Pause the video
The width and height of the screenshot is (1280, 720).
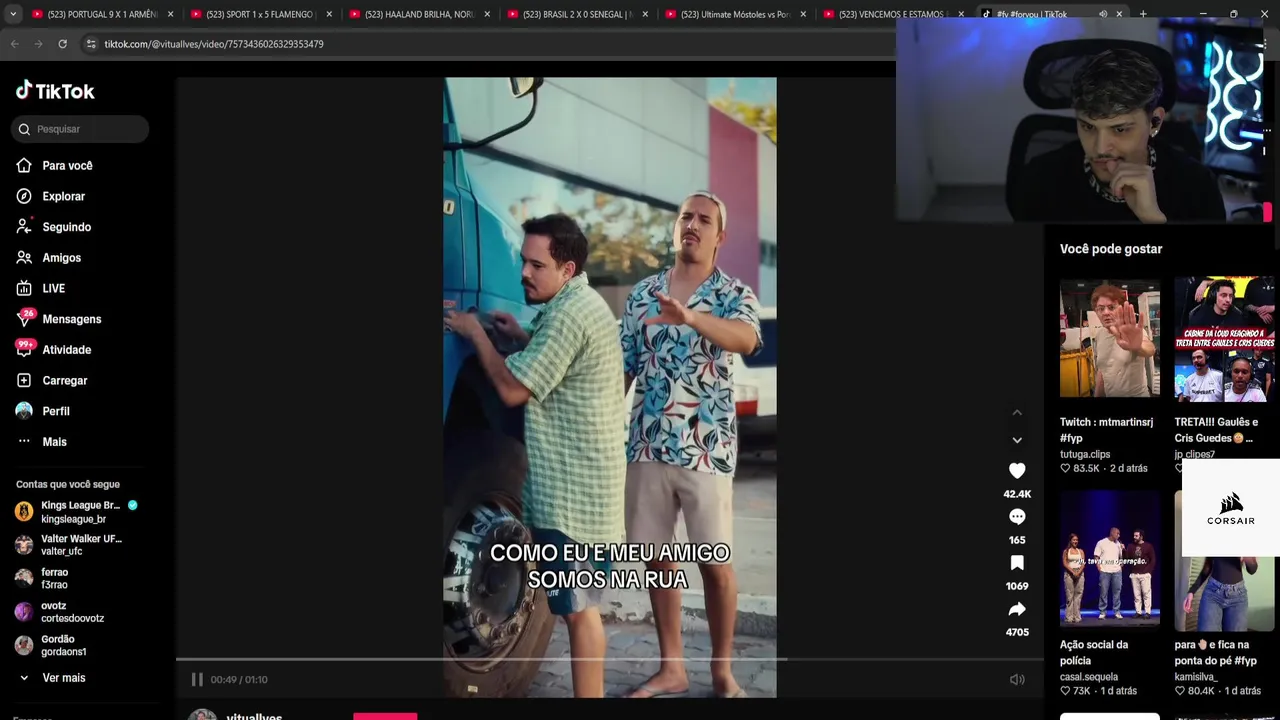[x=197, y=680]
